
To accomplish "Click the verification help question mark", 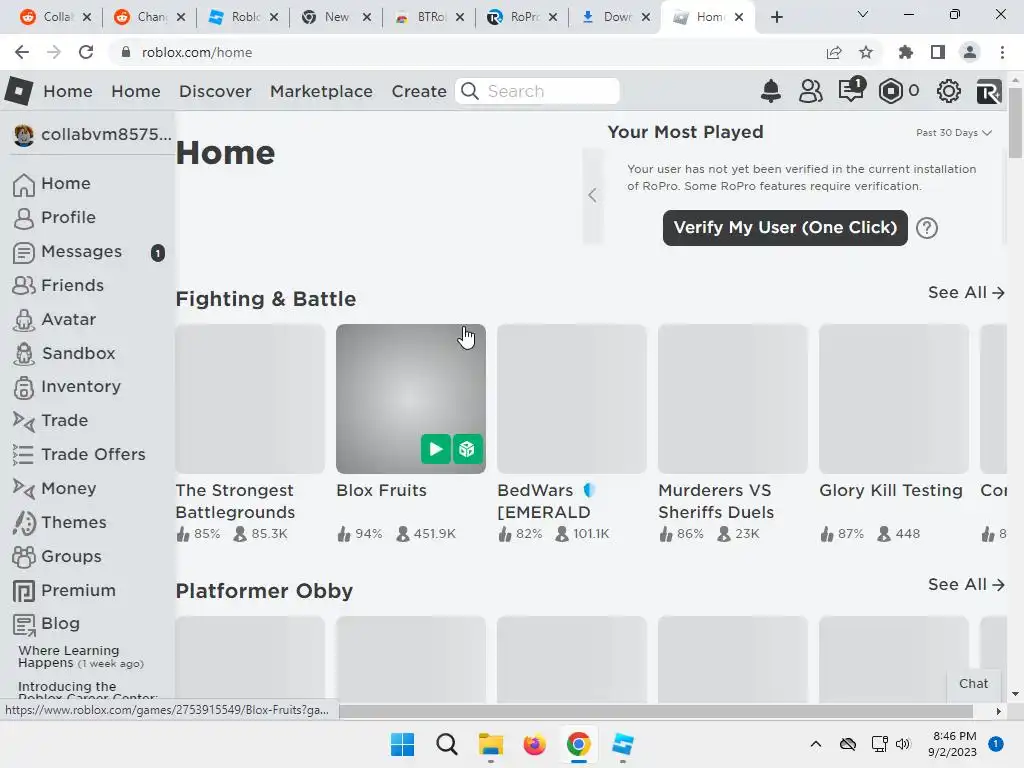I will (x=927, y=228).
